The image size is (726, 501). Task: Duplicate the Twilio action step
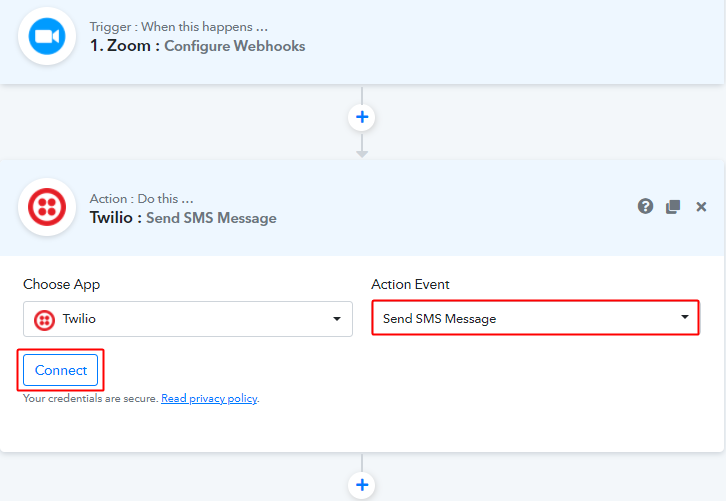point(673,207)
